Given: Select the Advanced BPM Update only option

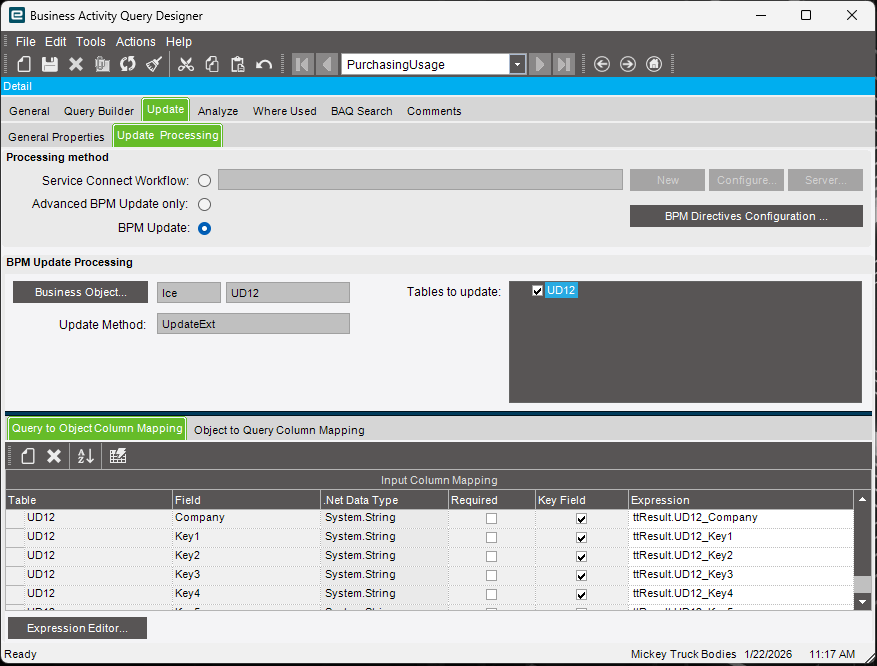Looking at the screenshot, I should click(x=204, y=204).
